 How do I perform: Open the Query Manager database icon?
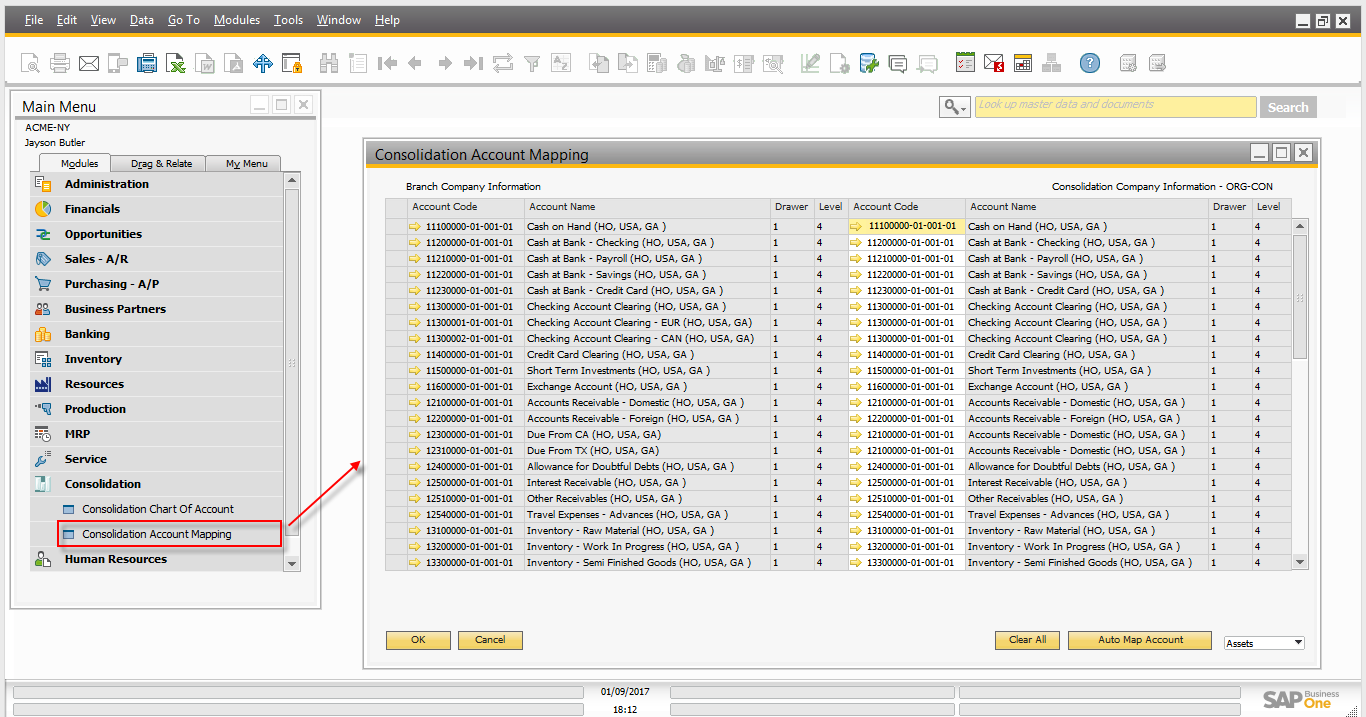[869, 64]
